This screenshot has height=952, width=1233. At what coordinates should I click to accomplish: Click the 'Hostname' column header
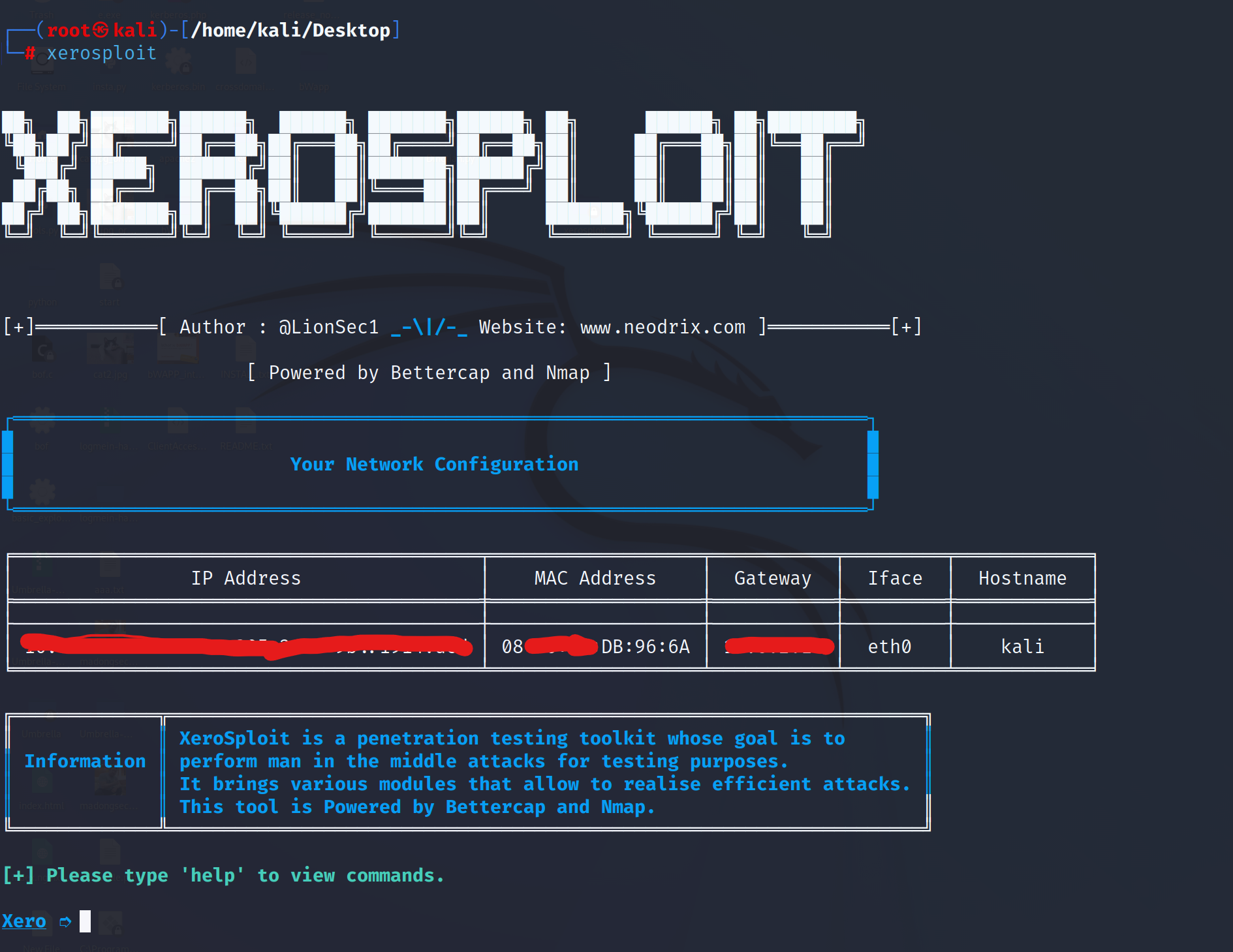click(1022, 578)
